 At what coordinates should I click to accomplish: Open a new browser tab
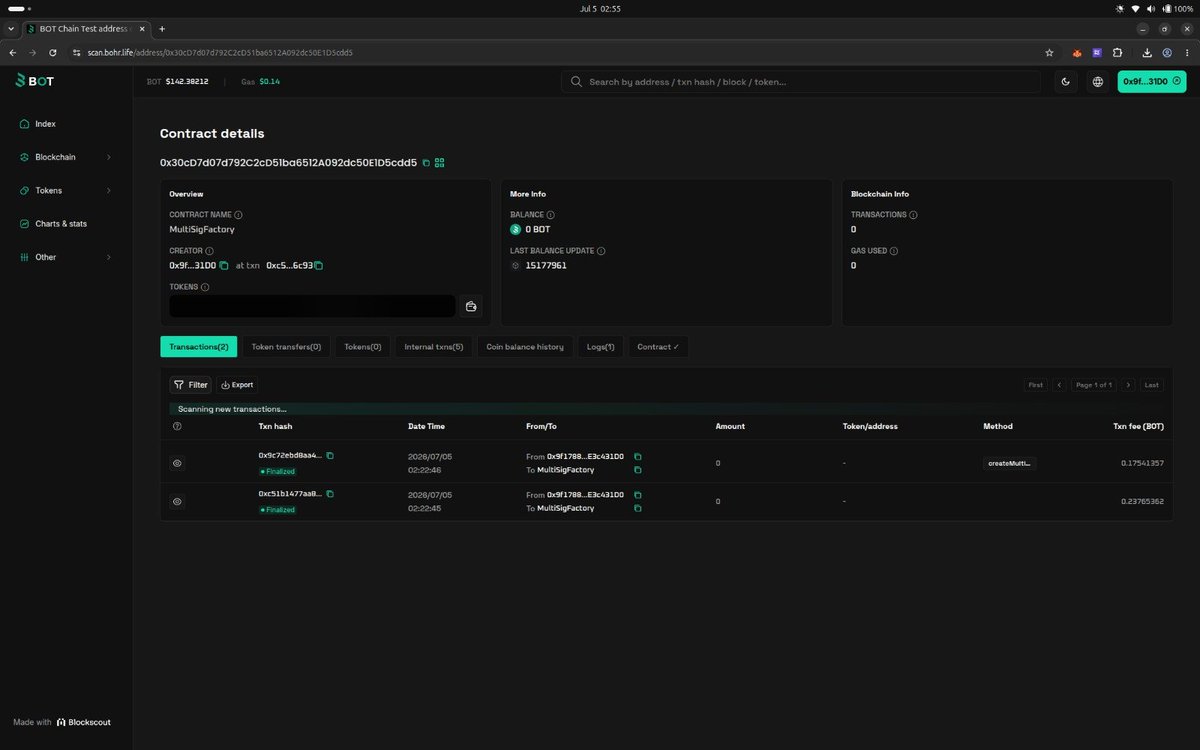(x=162, y=29)
